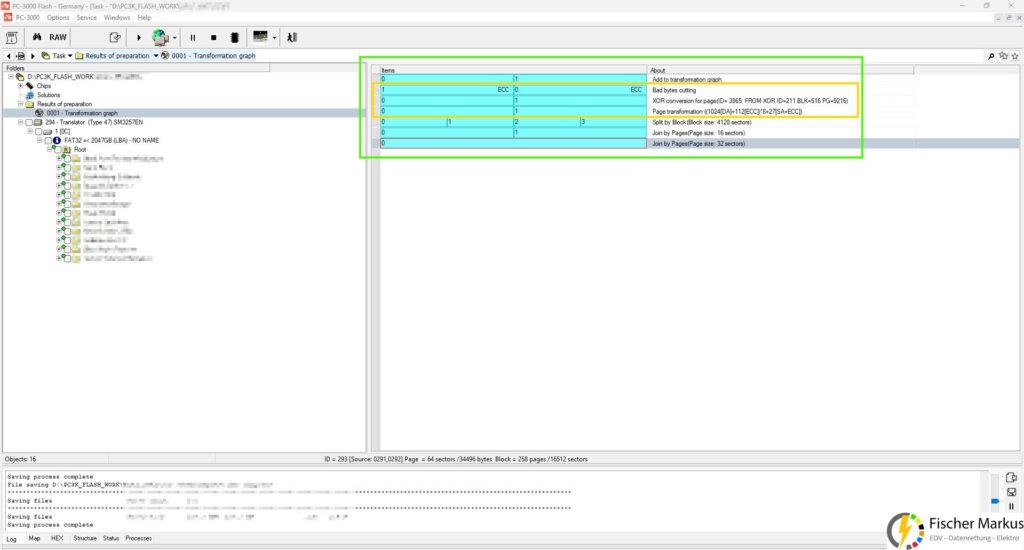Check the 294 - Translator checkbox
Viewport: 1024px width, 550px height.
click(x=28, y=122)
